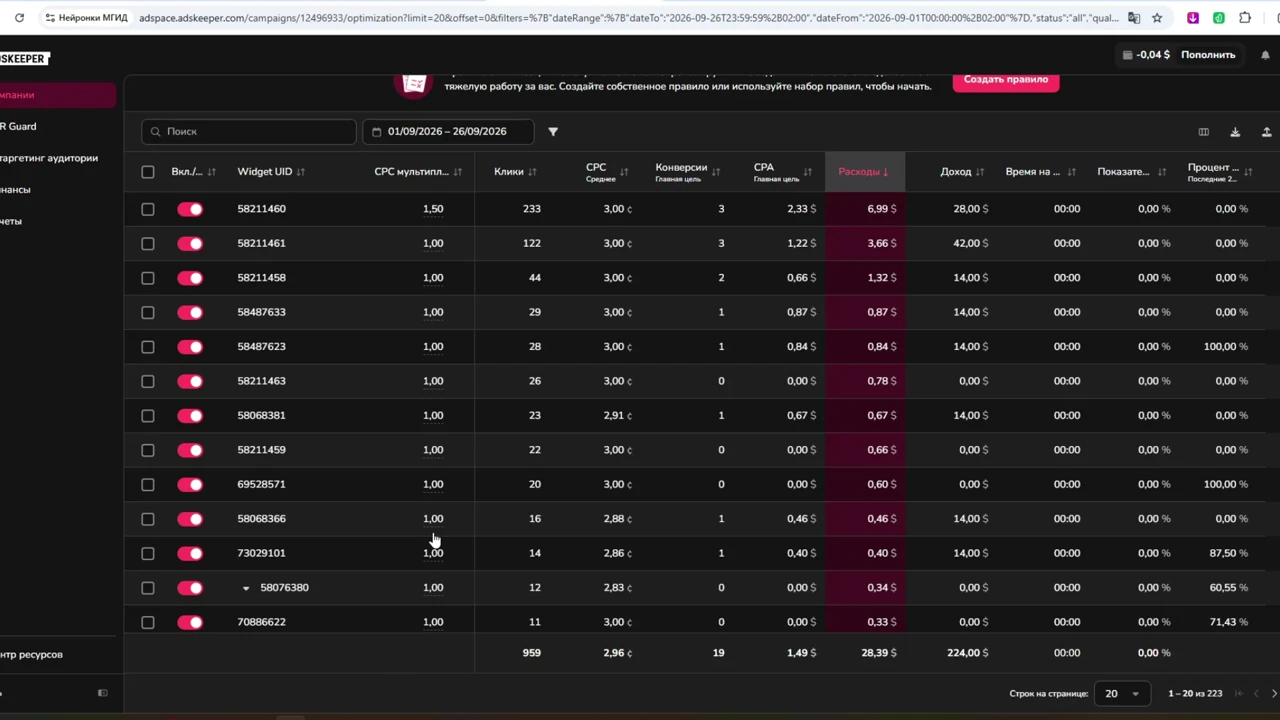The image size is (1280, 720).
Task: Expand widget 58076380 row arrow
Action: [246, 588]
